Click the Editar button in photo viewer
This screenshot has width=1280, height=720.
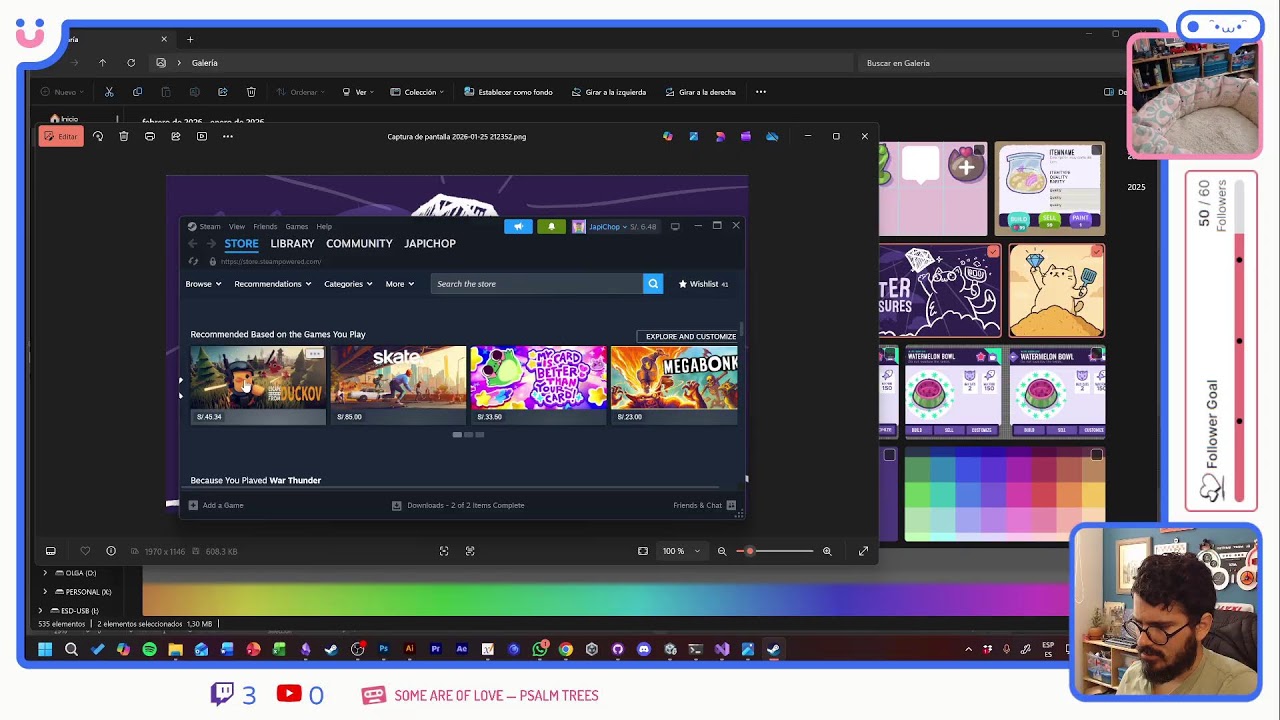tap(61, 136)
